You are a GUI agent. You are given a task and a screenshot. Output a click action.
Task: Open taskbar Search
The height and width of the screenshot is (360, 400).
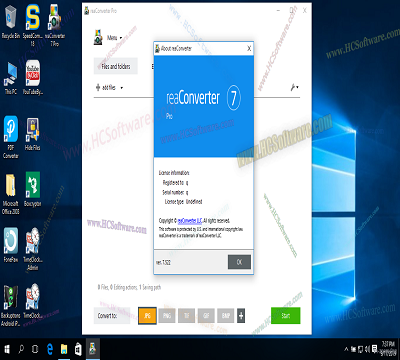[x=21, y=349]
